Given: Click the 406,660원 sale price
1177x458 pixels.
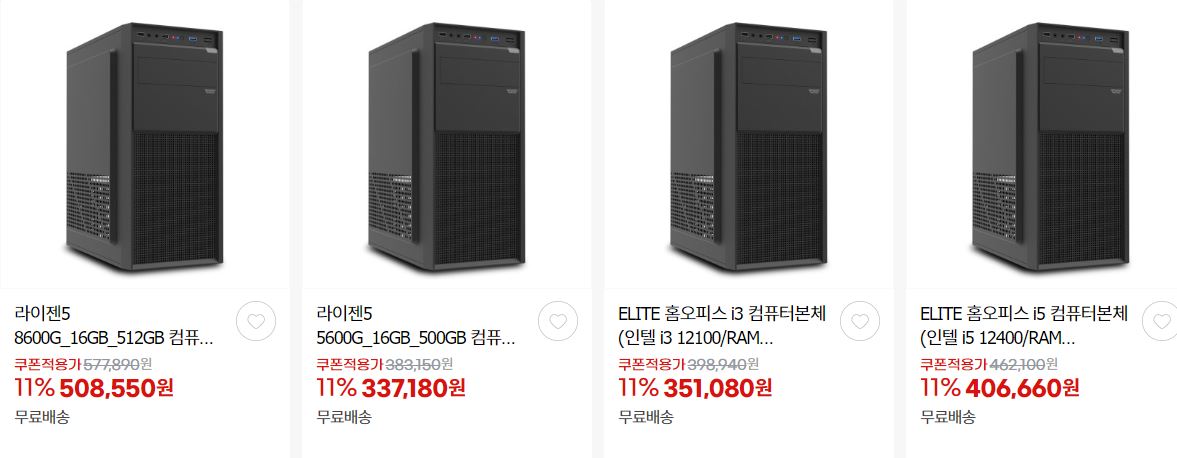Looking at the screenshot, I should (x=1022, y=388).
